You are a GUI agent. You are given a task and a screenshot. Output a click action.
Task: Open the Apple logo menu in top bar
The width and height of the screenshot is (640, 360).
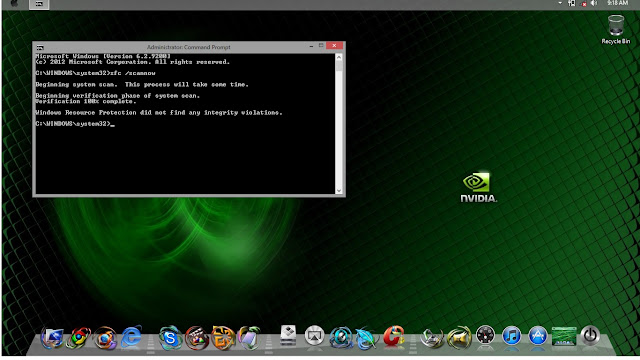click(15, 4)
